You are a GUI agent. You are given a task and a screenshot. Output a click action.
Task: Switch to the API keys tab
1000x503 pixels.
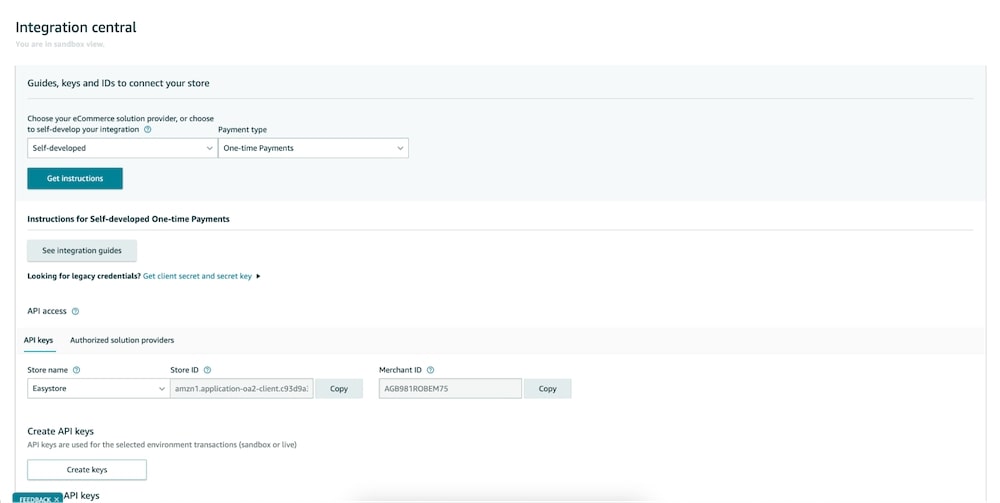pyautogui.click(x=39, y=340)
